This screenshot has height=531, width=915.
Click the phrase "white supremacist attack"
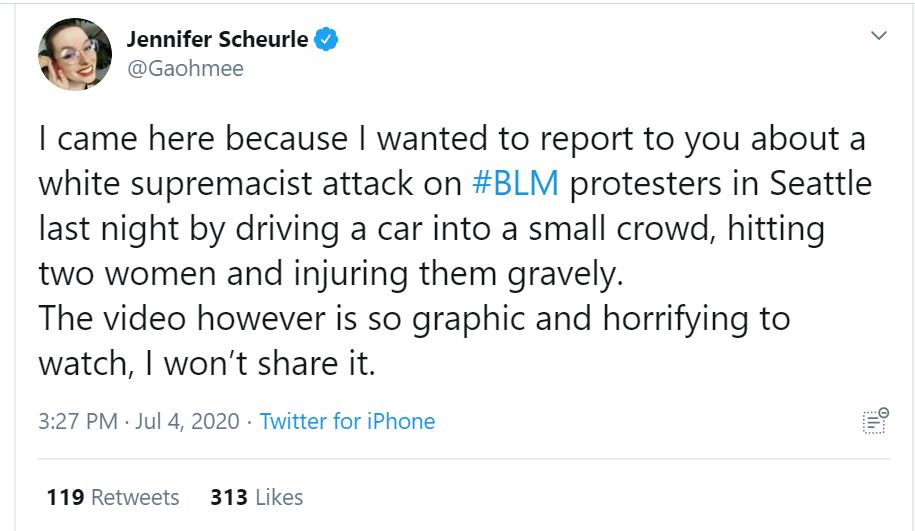point(251,184)
